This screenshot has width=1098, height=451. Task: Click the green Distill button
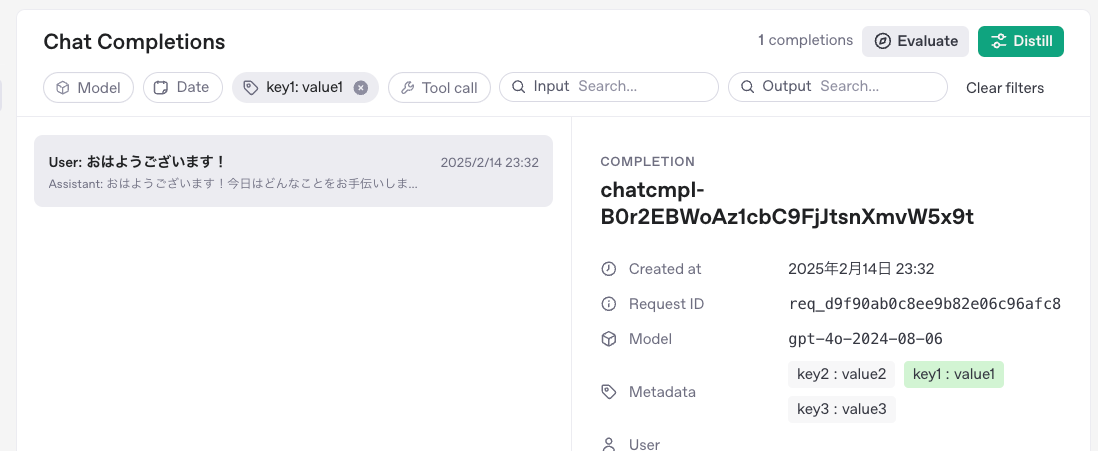(x=1021, y=41)
